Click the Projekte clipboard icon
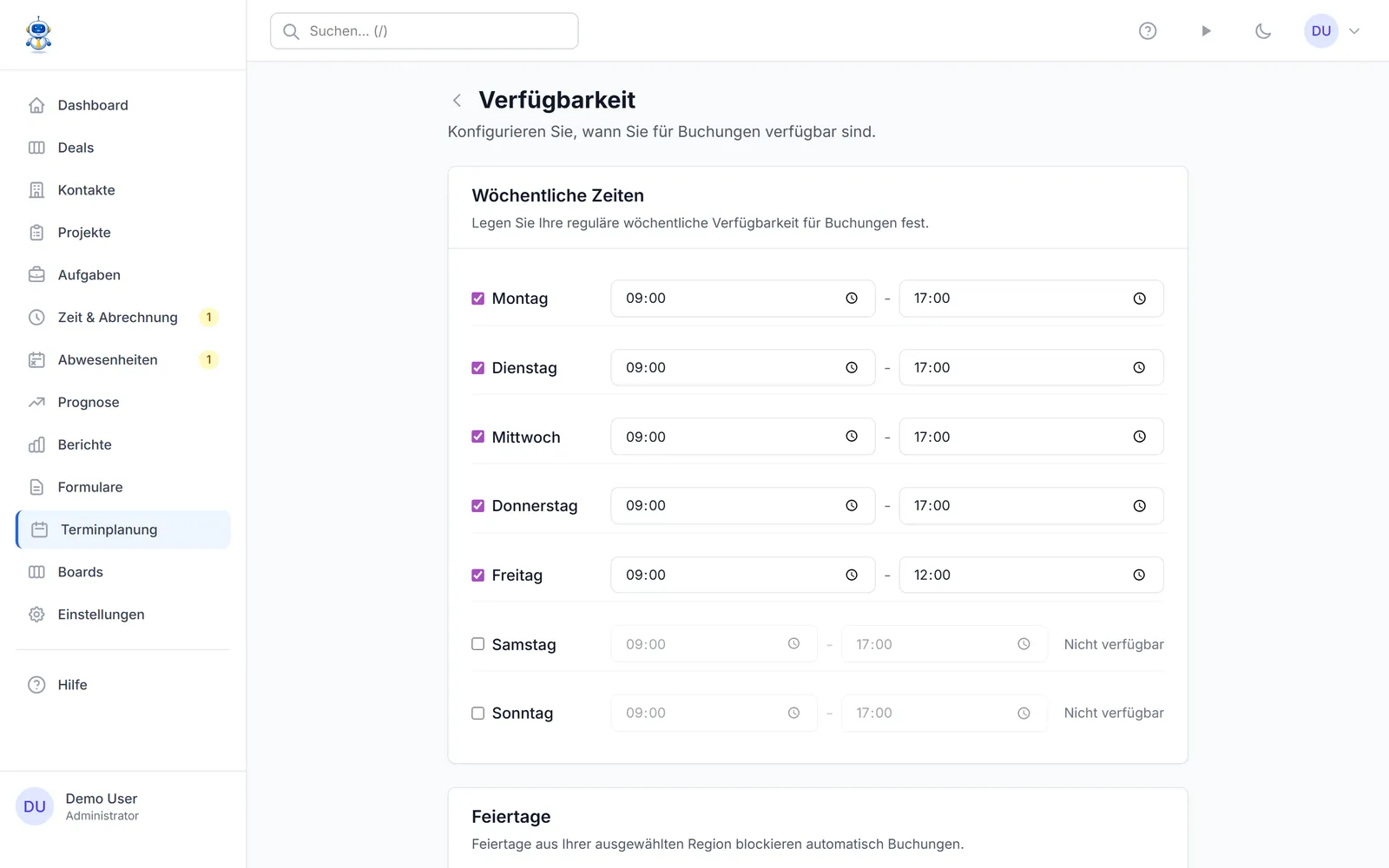The image size is (1389, 868). [36, 233]
